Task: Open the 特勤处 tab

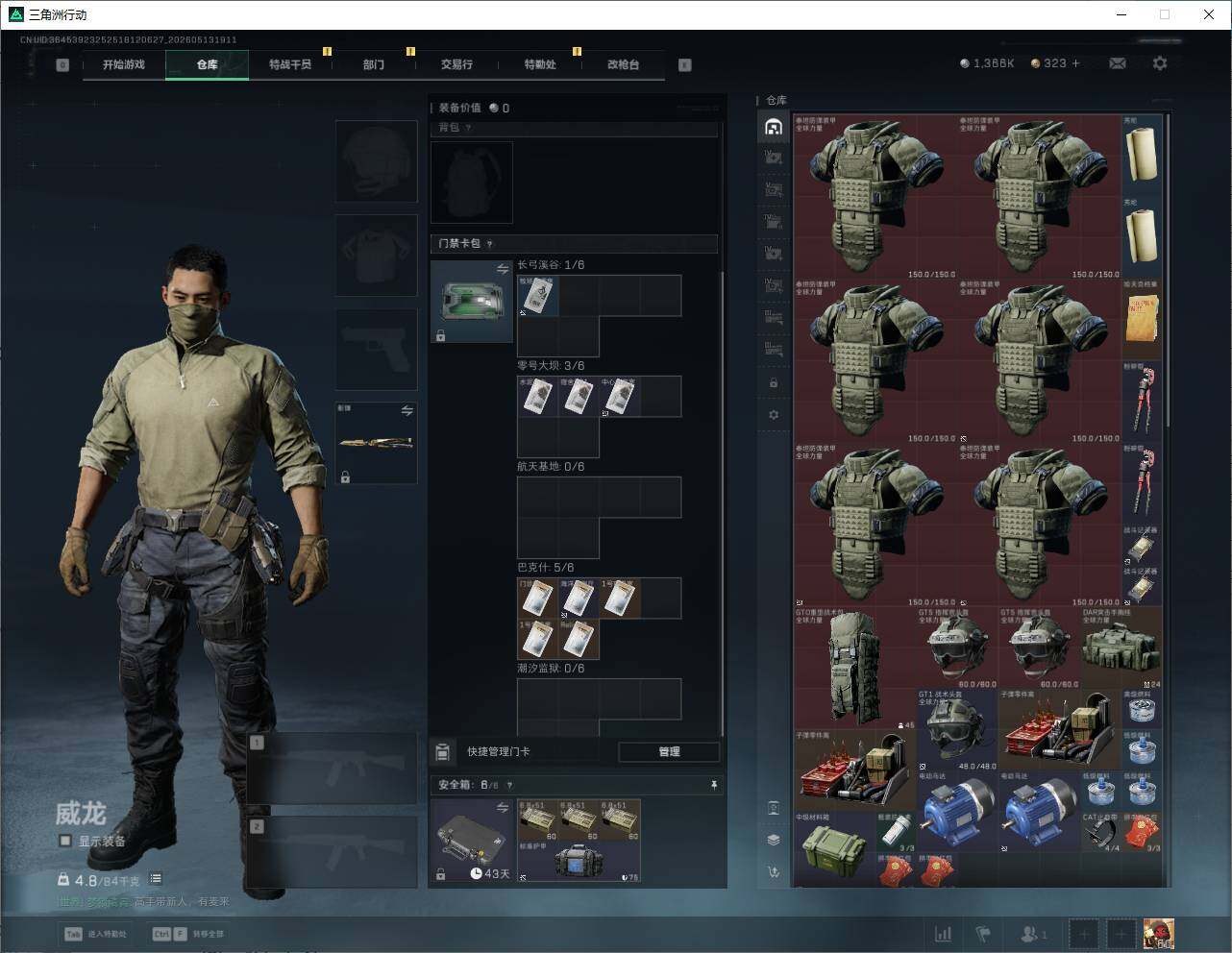Action: click(x=540, y=64)
